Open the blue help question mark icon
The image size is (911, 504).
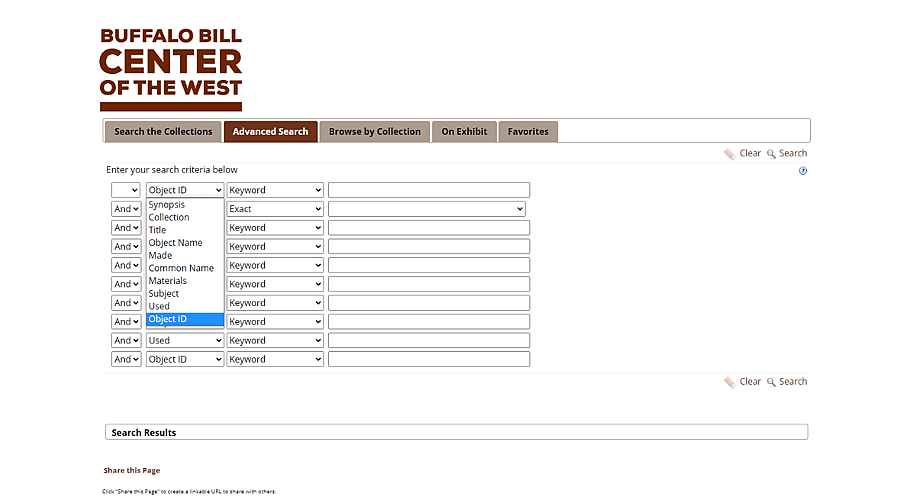point(803,171)
